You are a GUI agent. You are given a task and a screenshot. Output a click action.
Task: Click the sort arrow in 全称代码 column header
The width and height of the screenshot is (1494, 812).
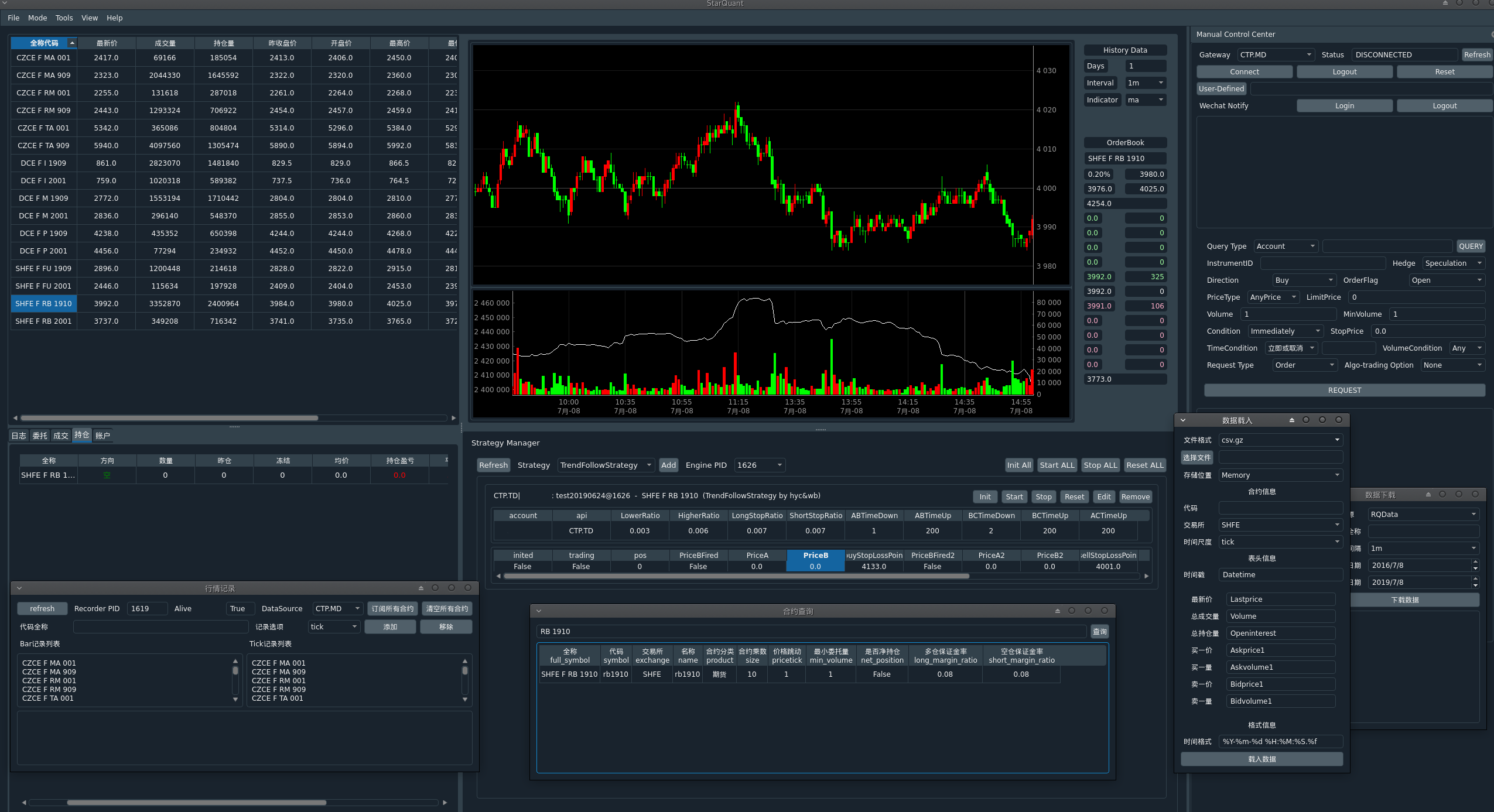point(71,43)
